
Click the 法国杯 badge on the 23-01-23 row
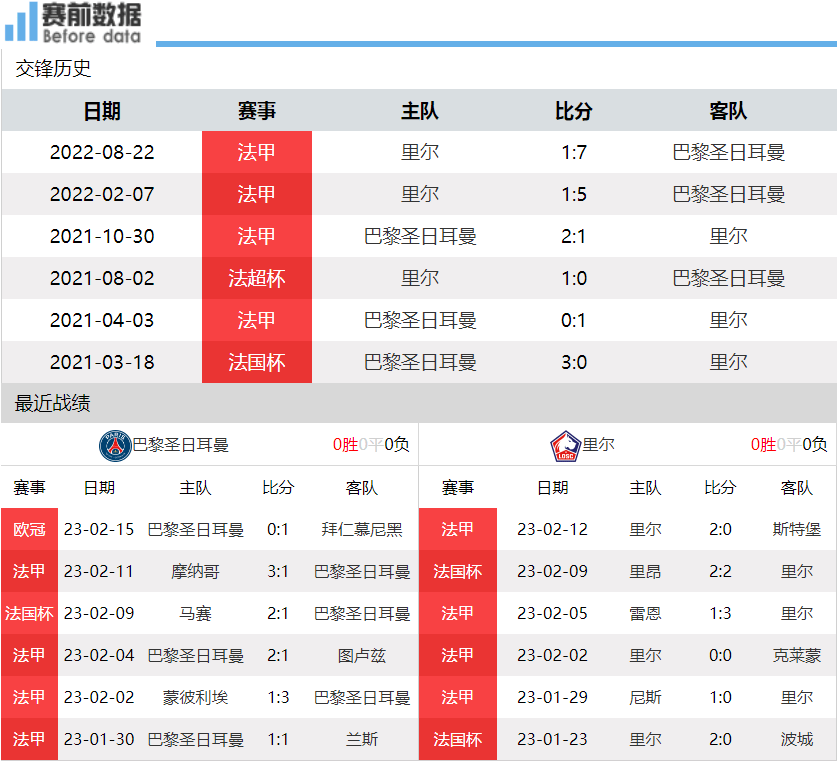click(458, 740)
